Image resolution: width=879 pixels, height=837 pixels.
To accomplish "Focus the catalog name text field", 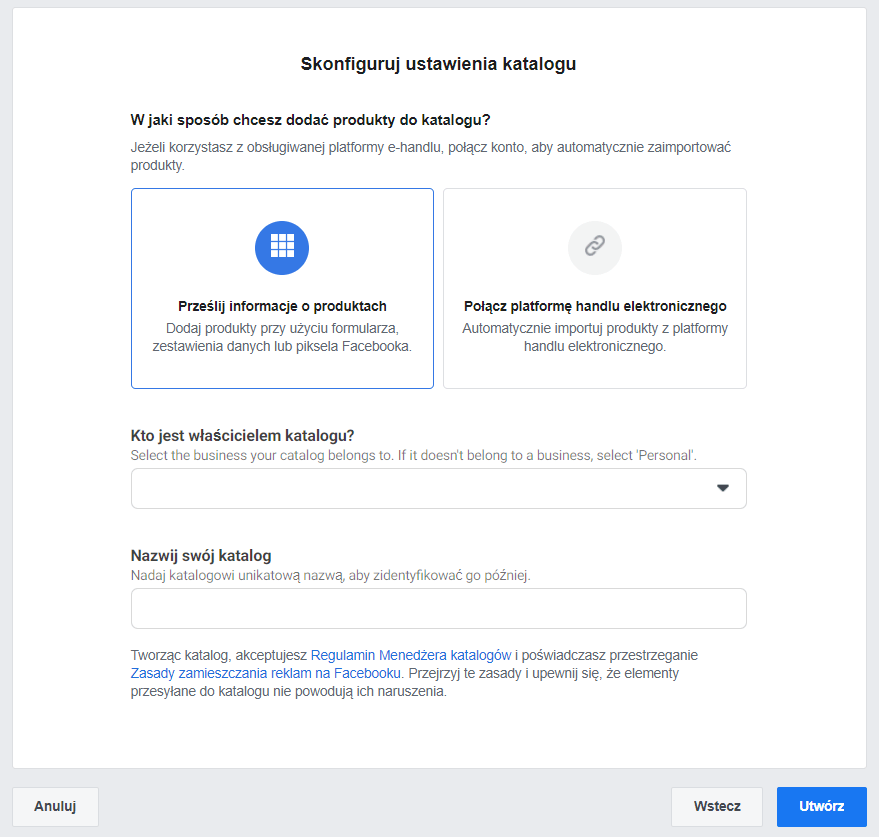I will (438, 608).
